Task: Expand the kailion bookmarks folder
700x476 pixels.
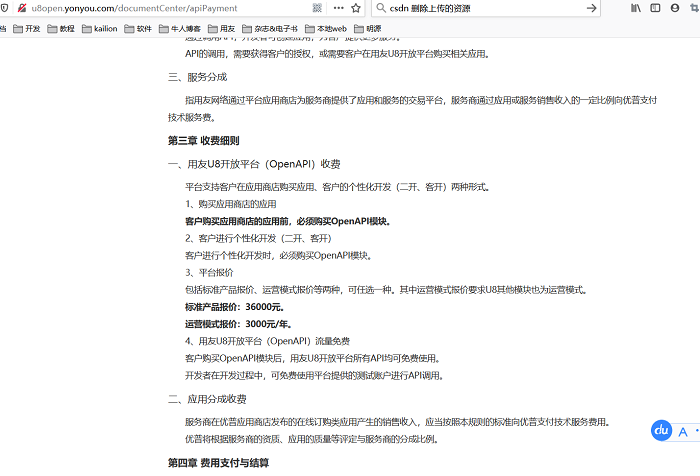Action: pos(100,29)
